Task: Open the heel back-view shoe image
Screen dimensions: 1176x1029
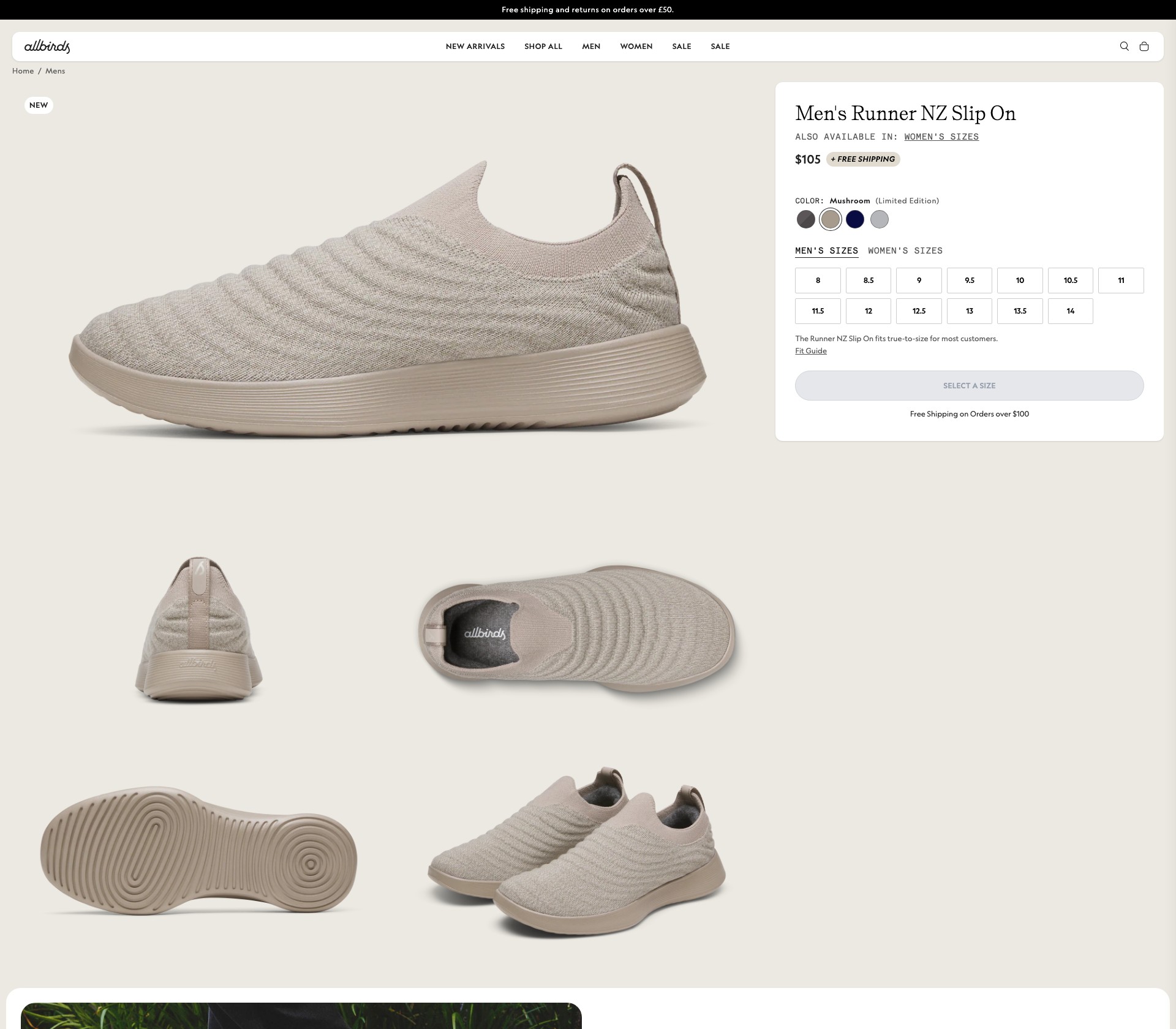Action: [198, 630]
